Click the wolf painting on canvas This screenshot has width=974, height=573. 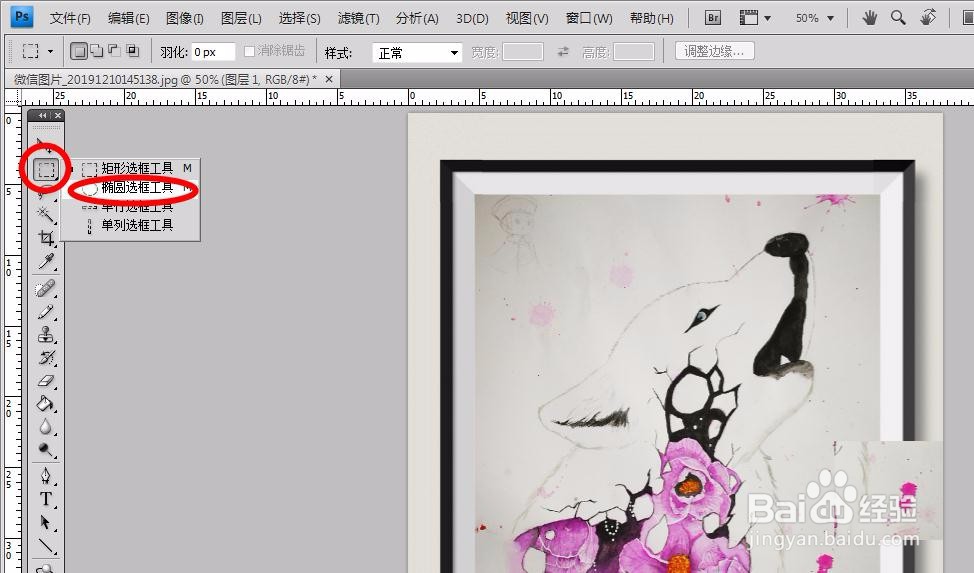[677, 383]
